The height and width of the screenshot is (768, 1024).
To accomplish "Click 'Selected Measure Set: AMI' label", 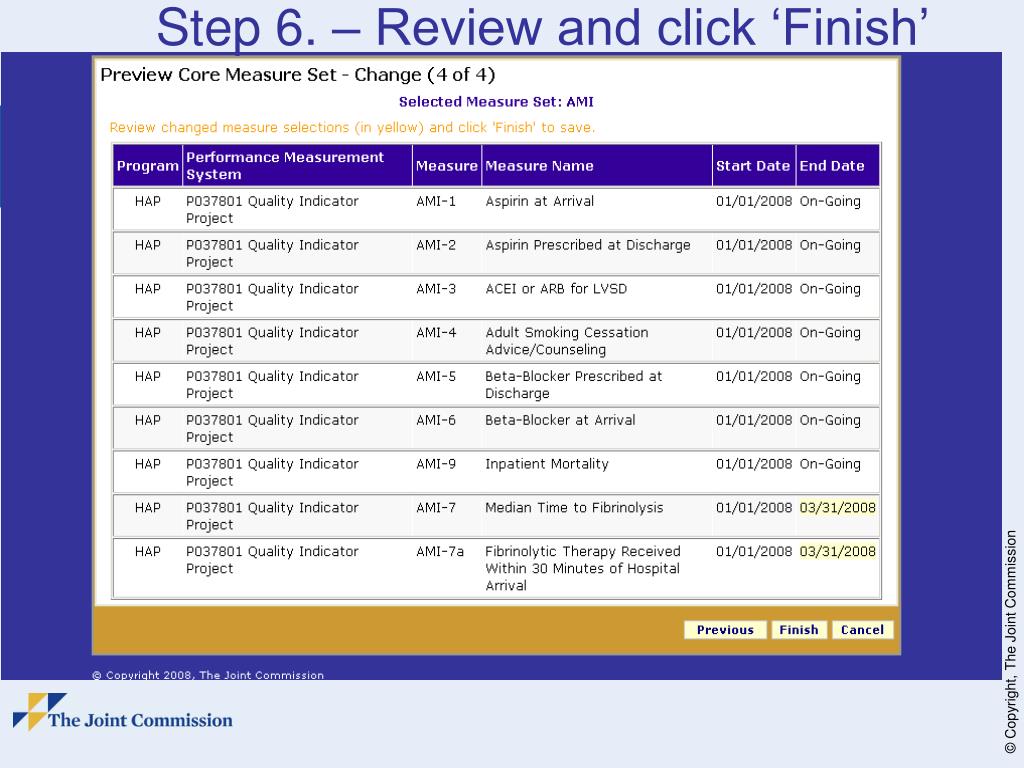I will coord(496,102).
